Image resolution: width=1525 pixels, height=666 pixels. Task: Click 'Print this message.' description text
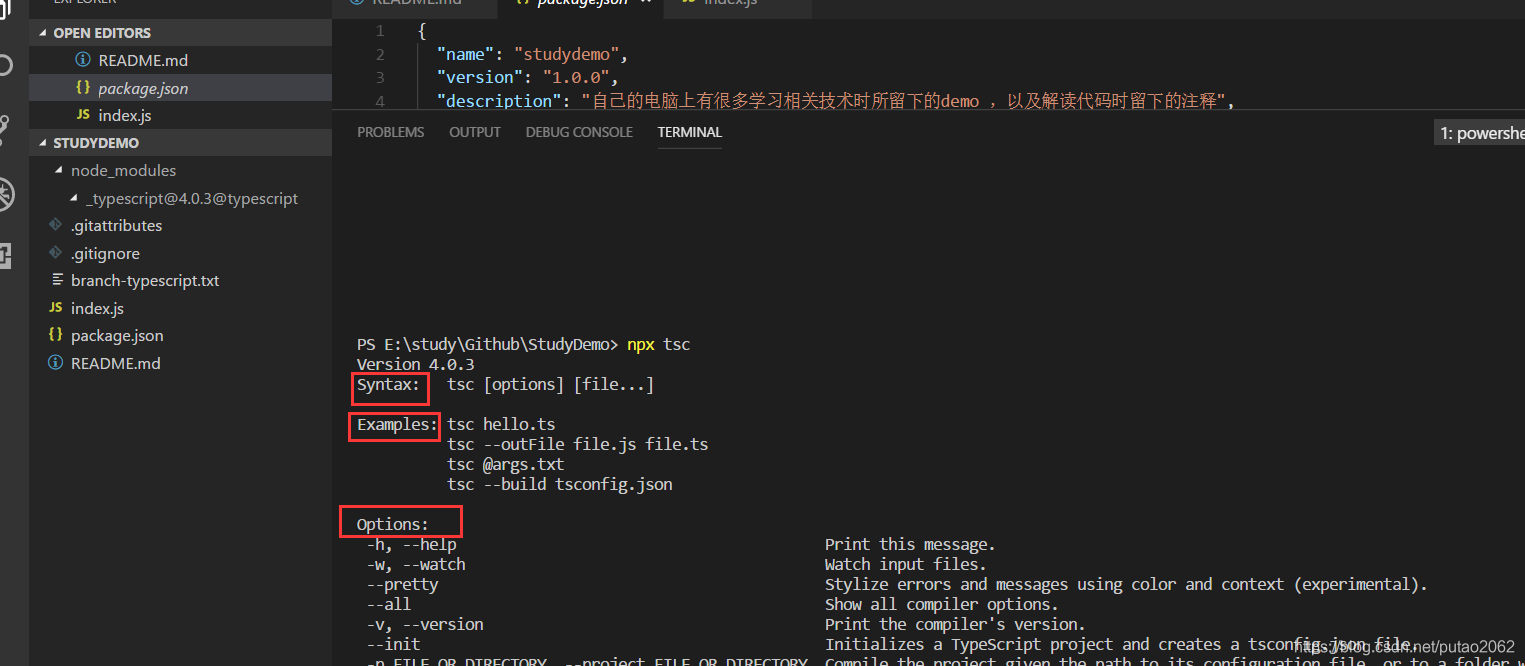point(910,545)
